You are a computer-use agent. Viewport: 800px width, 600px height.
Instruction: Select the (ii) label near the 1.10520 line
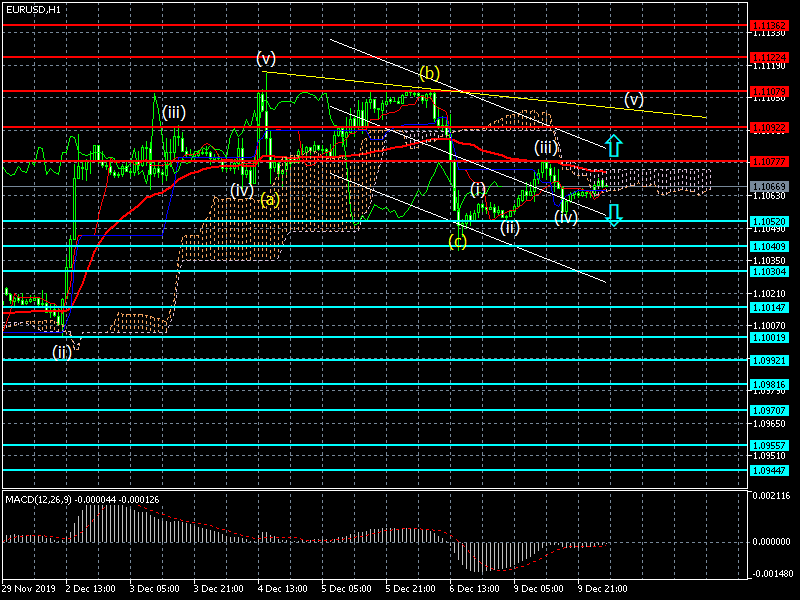point(509,227)
